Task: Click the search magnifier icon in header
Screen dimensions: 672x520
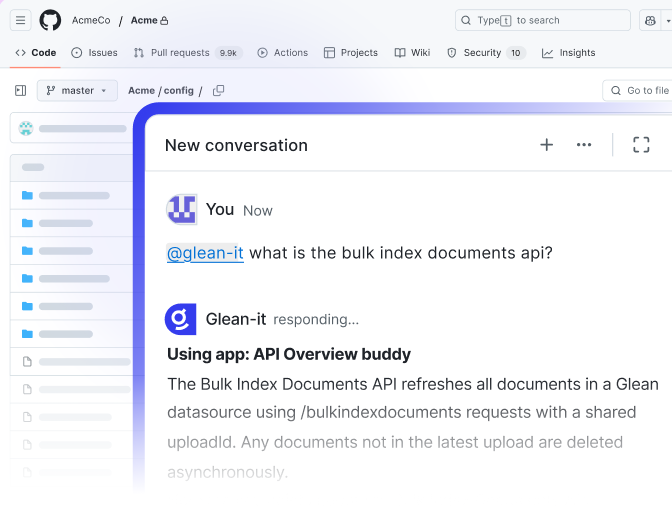Action: 466,20
